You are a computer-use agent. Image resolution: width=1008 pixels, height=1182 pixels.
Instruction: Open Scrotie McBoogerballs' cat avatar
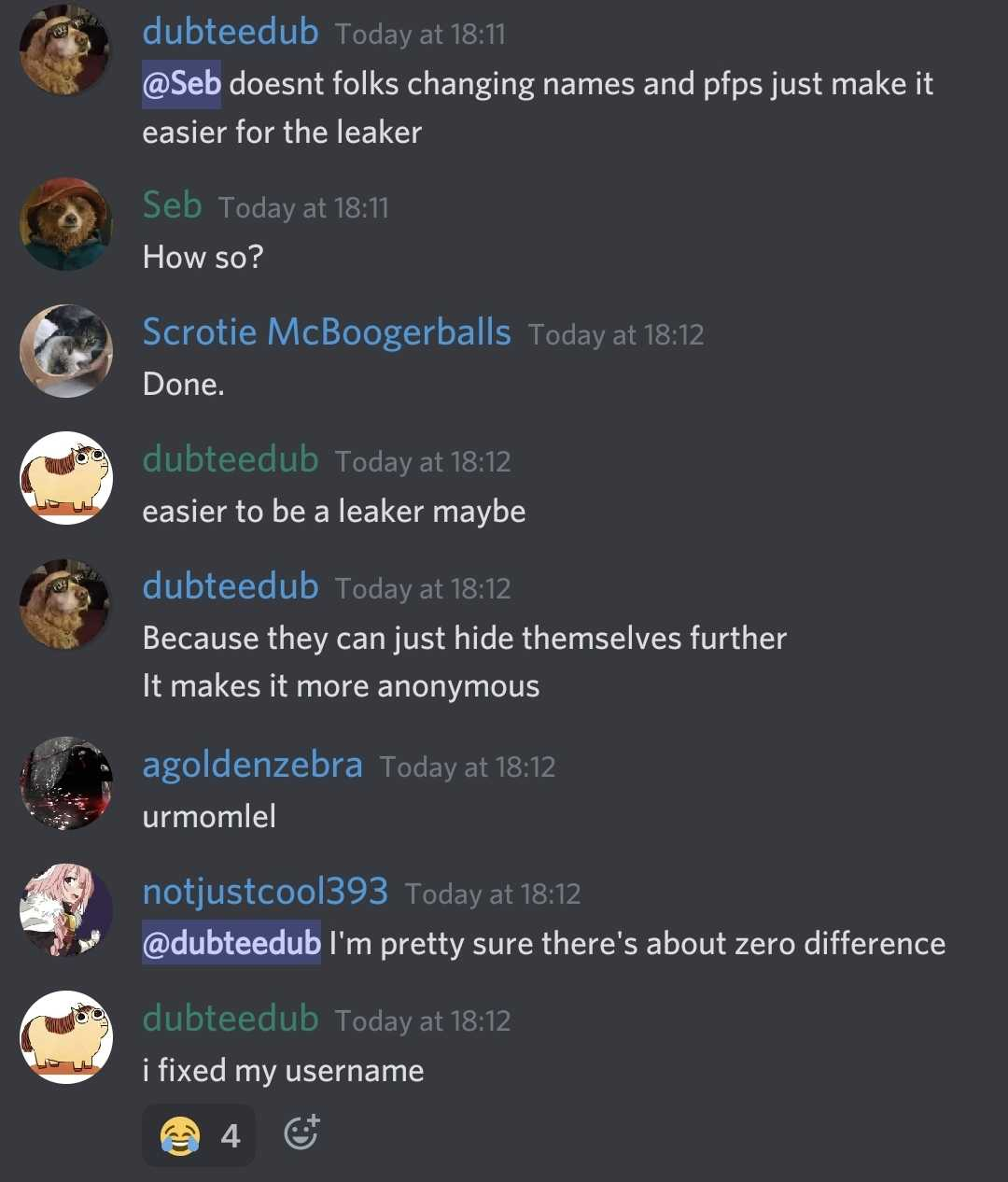(66, 351)
